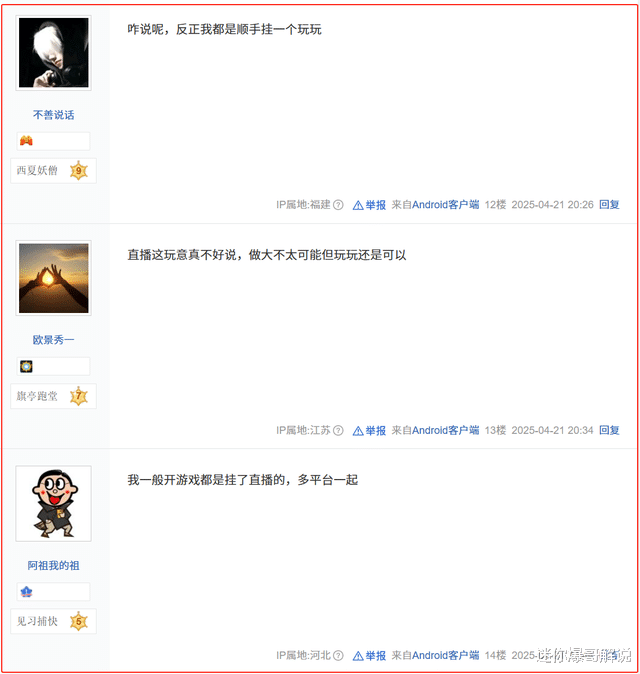The width and height of the screenshot is (640, 674).
Task: Report the 12楼 post via 举报
Action: (369, 205)
